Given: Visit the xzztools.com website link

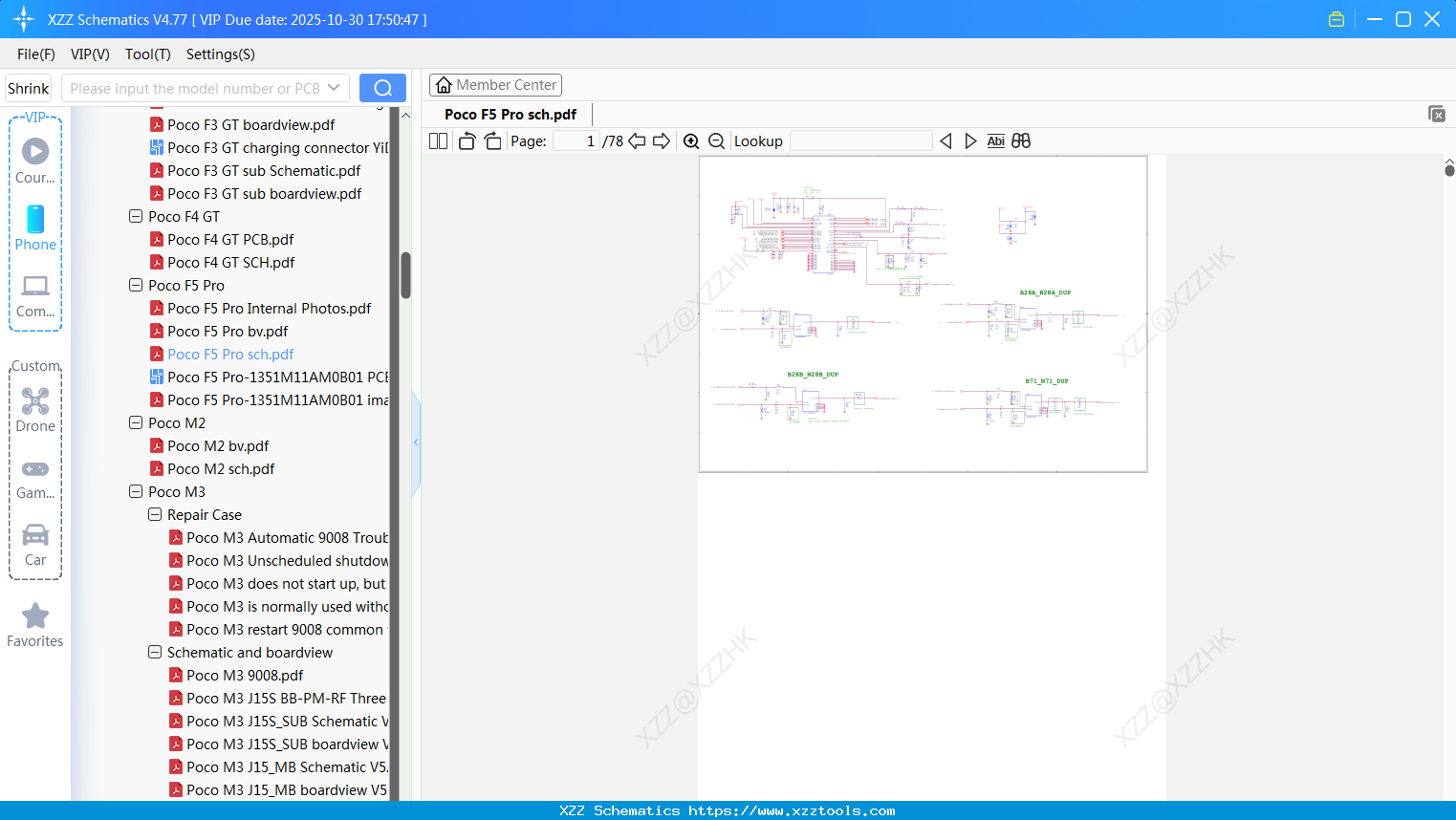Looking at the screenshot, I should click(x=792, y=810).
